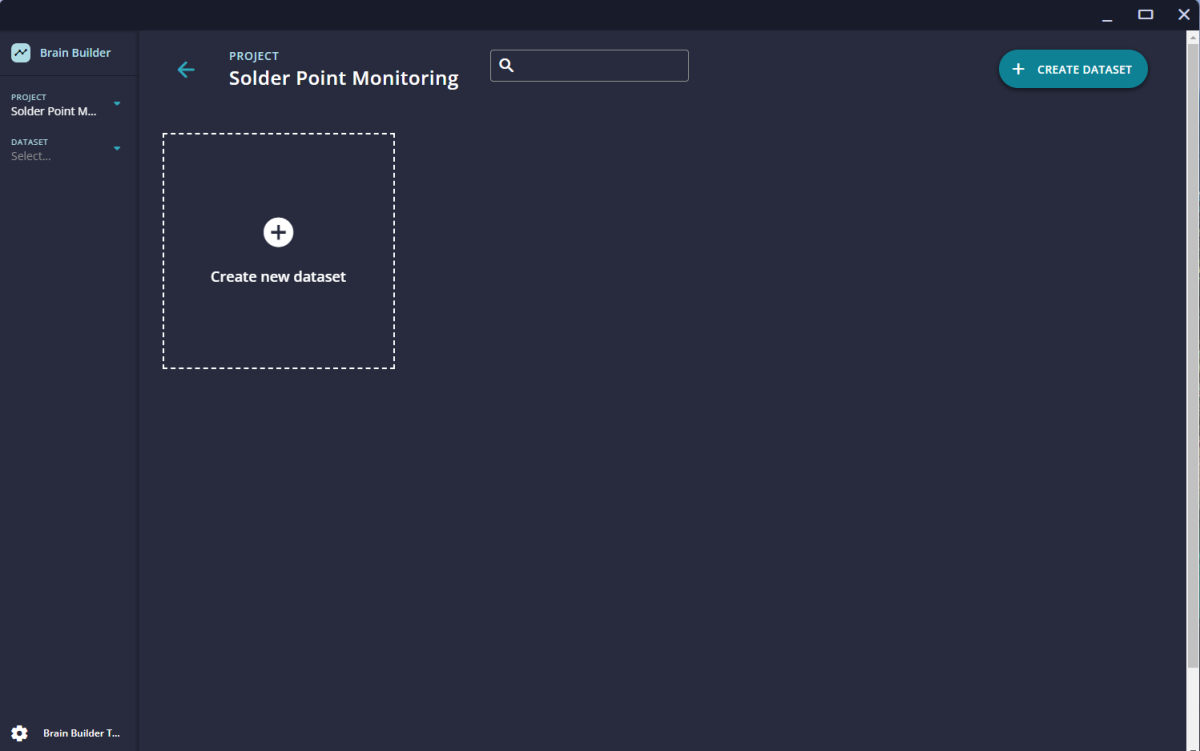1200x751 pixels.
Task: Close the application window
Action: [1184, 14]
